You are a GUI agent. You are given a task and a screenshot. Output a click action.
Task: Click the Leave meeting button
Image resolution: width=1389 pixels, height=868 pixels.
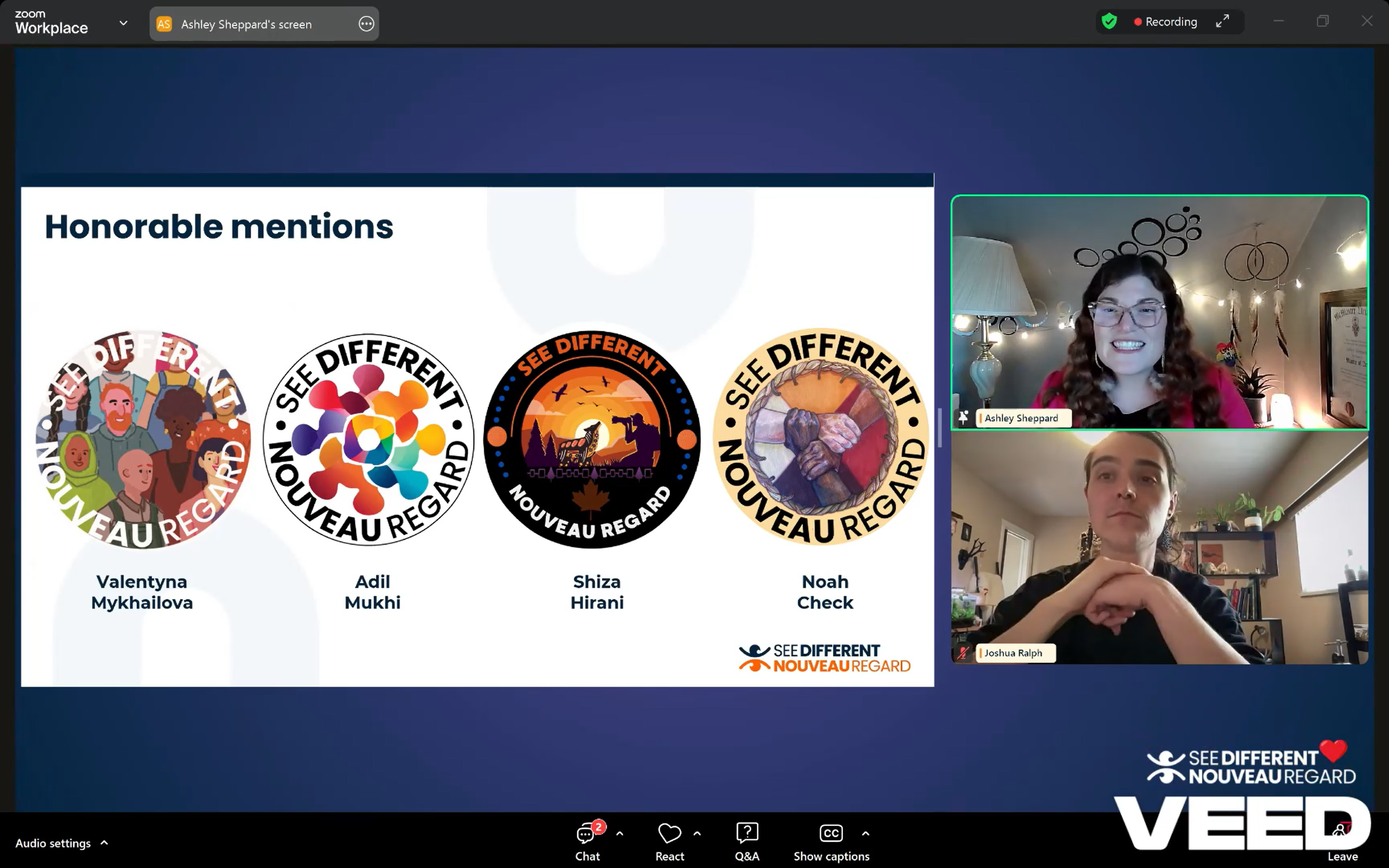coord(1342,843)
